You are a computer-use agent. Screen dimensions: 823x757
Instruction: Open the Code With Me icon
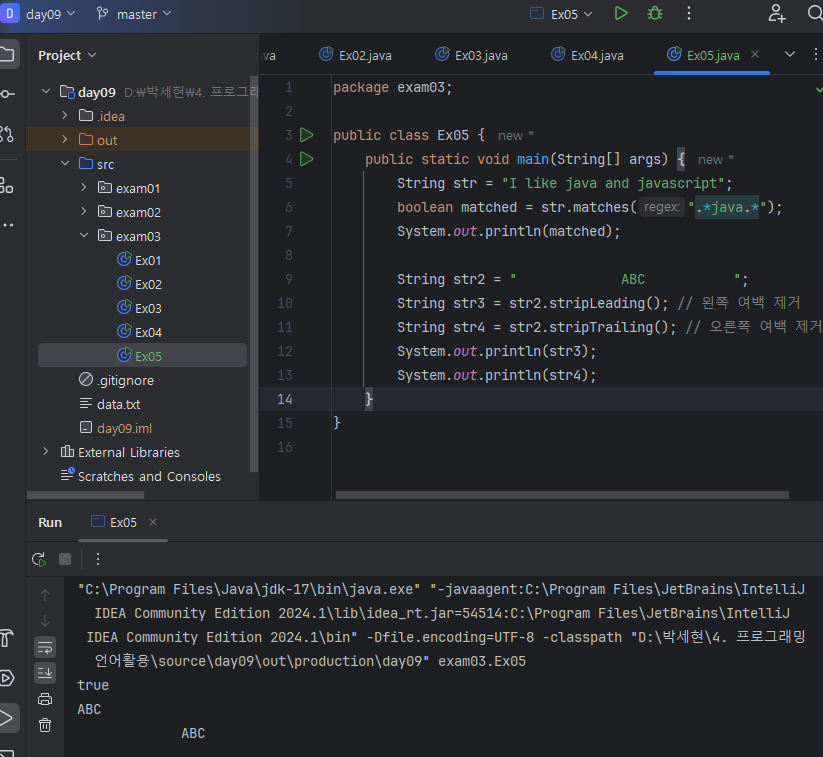[777, 14]
